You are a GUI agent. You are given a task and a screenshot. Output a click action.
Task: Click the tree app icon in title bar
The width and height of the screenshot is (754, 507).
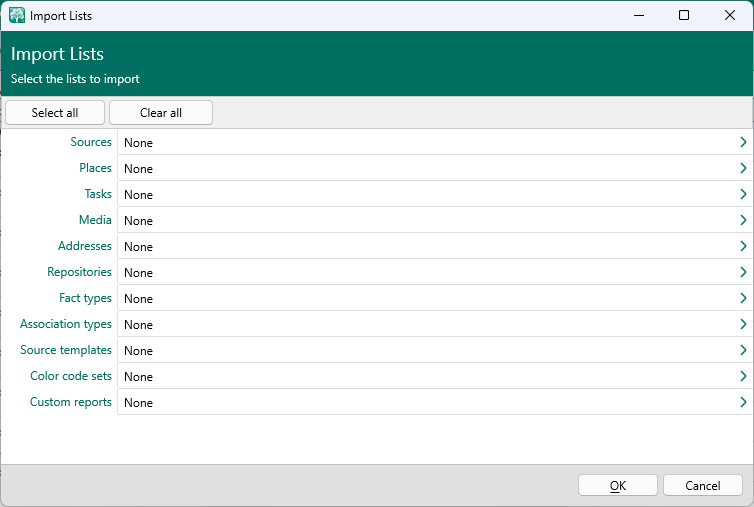17,15
